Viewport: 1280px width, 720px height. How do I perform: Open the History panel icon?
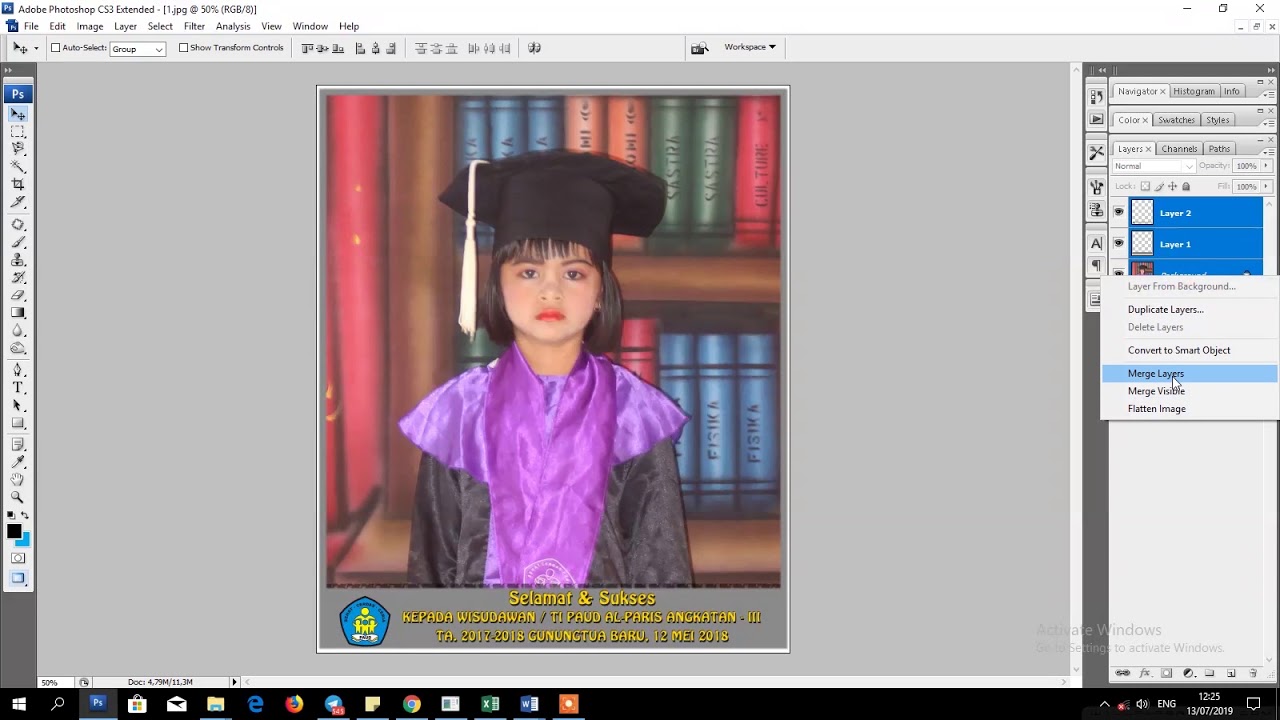pyautogui.click(x=1096, y=96)
